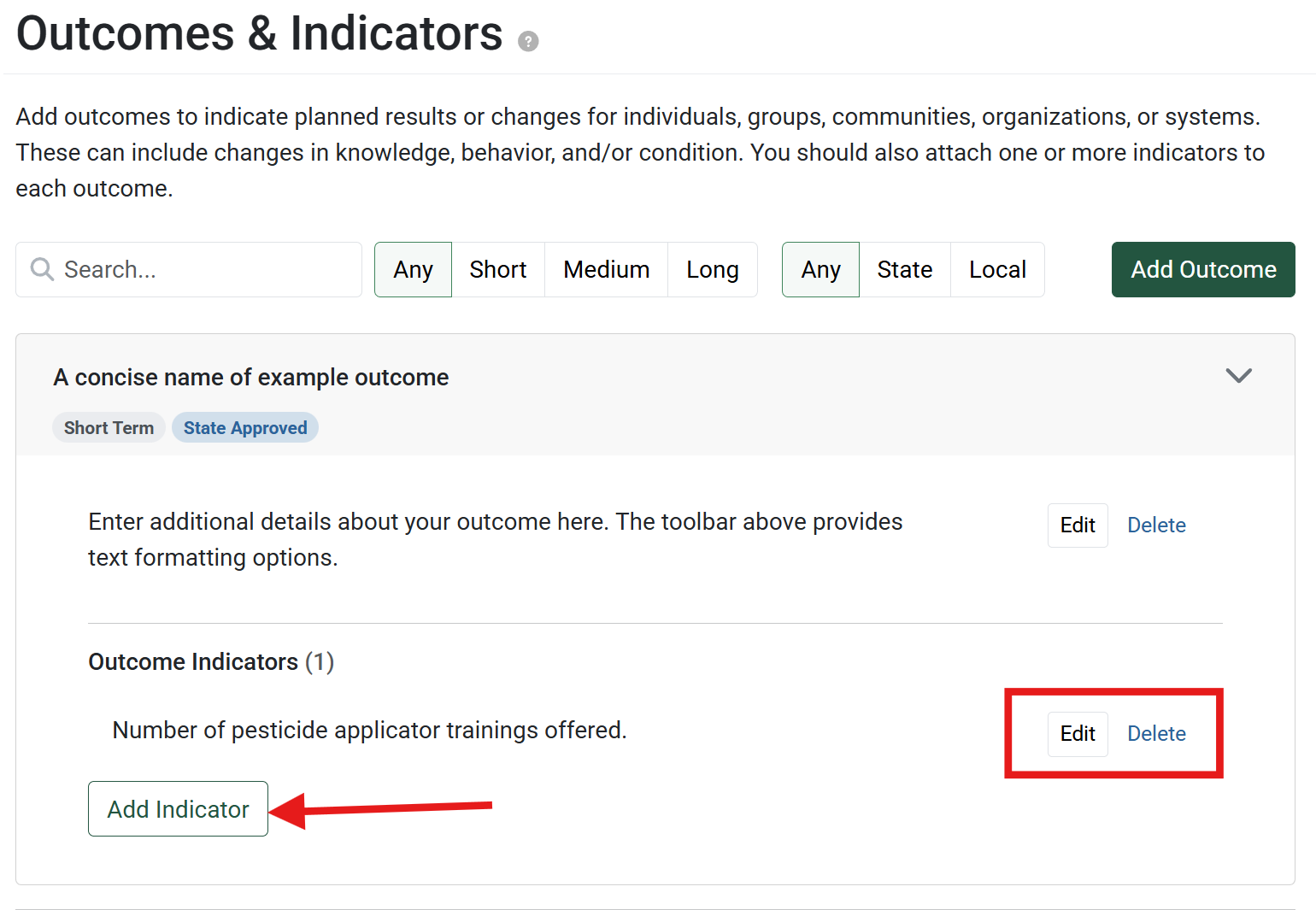Screen dimensions: 1316x910
Task: Filter outcomes by Long term
Action: 712,270
